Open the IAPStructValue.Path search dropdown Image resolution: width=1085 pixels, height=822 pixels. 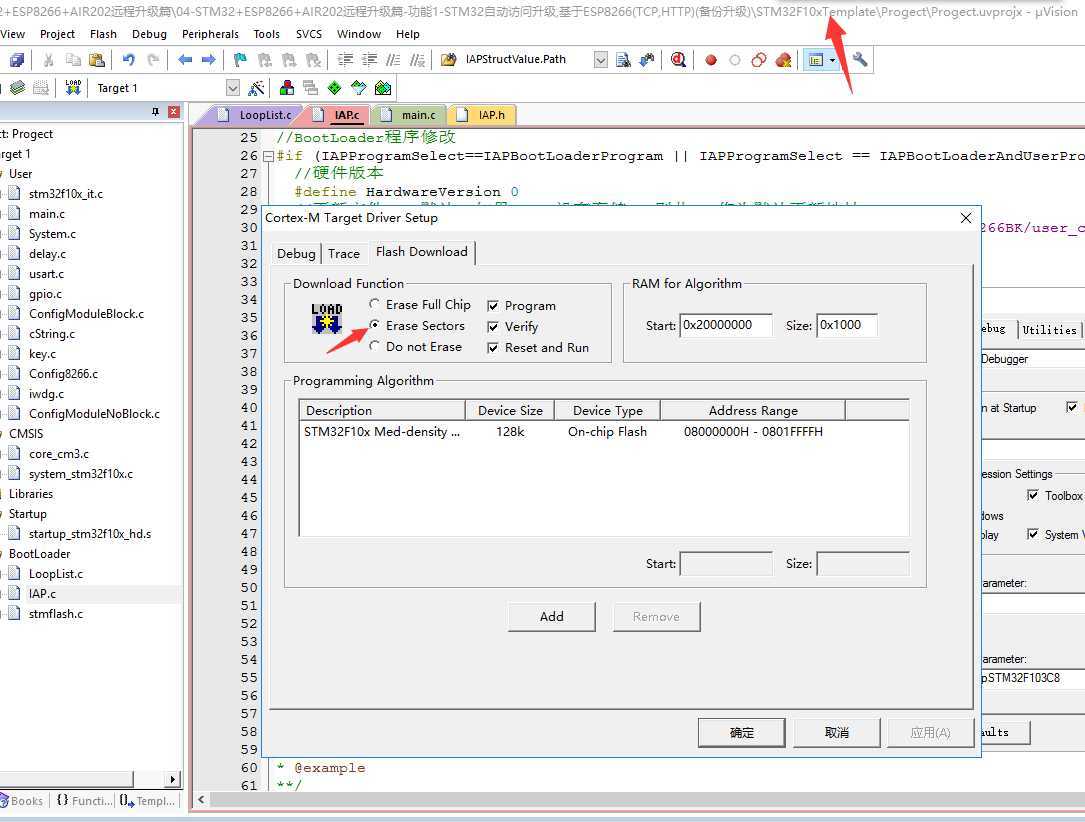click(x=601, y=60)
